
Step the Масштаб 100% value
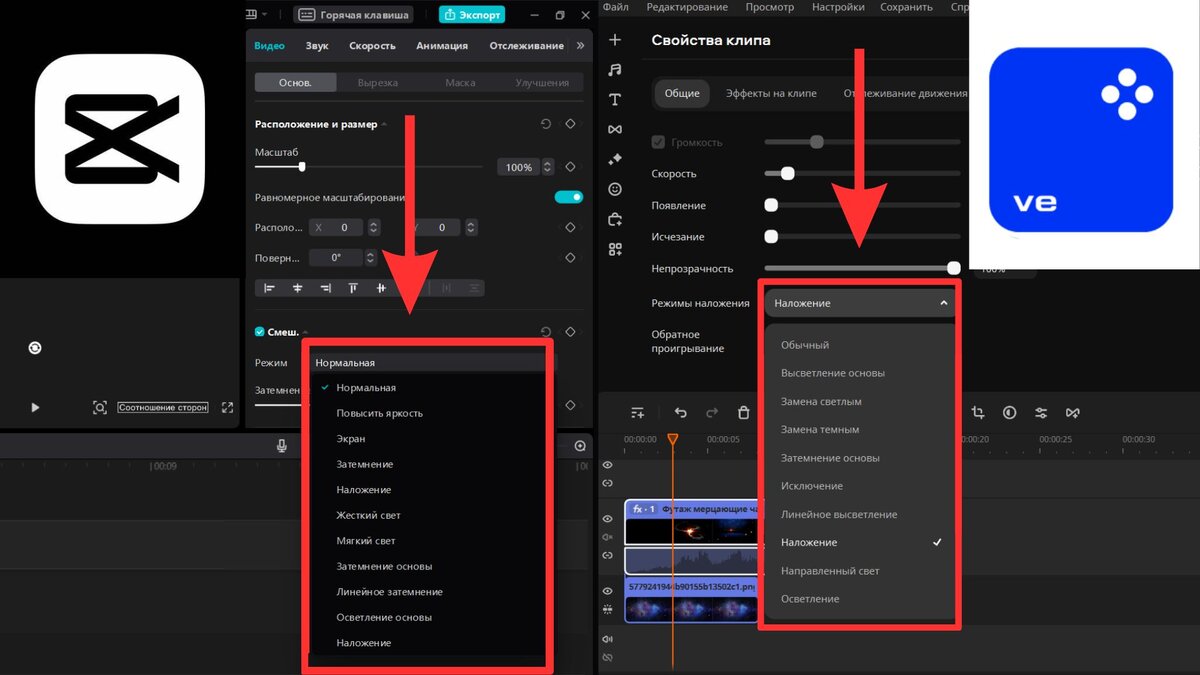click(x=548, y=167)
